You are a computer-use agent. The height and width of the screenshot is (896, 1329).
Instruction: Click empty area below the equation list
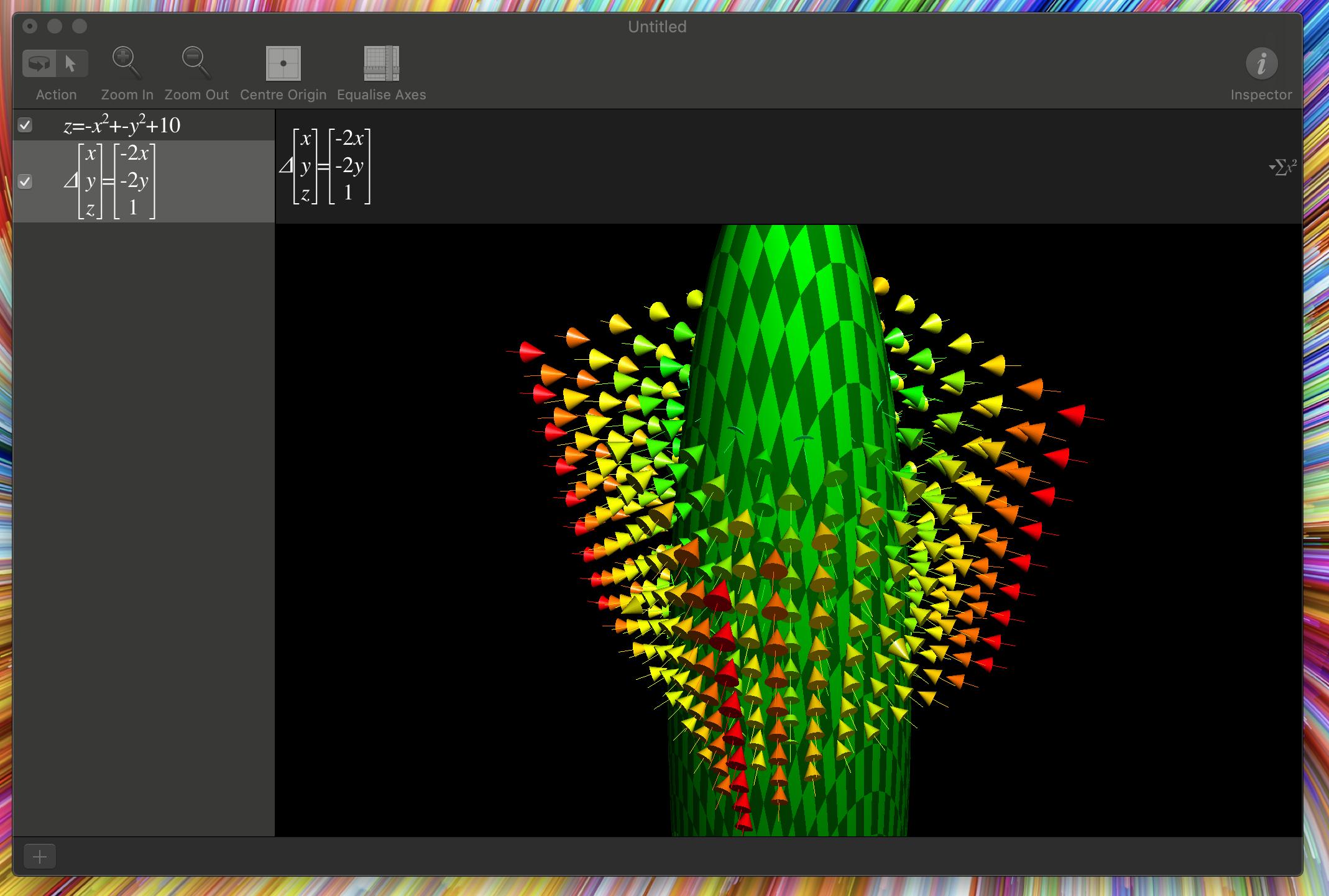pos(143,497)
